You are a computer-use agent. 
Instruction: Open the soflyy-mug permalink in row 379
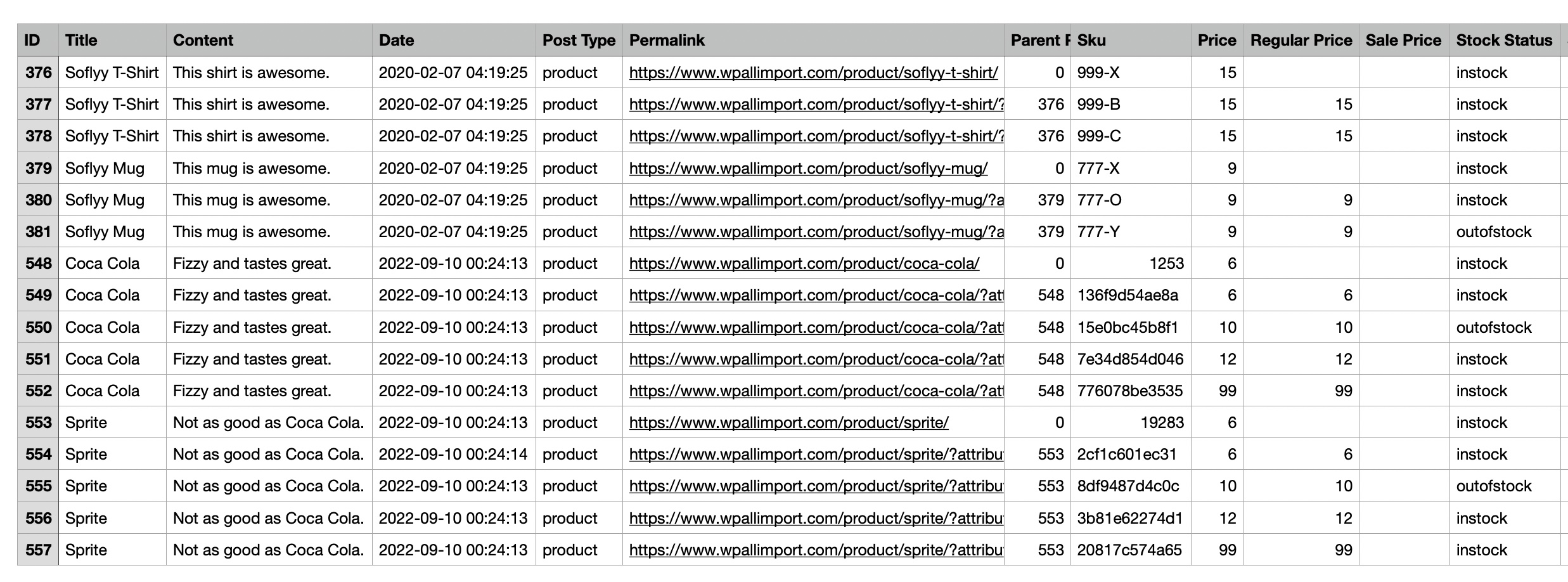click(x=808, y=169)
